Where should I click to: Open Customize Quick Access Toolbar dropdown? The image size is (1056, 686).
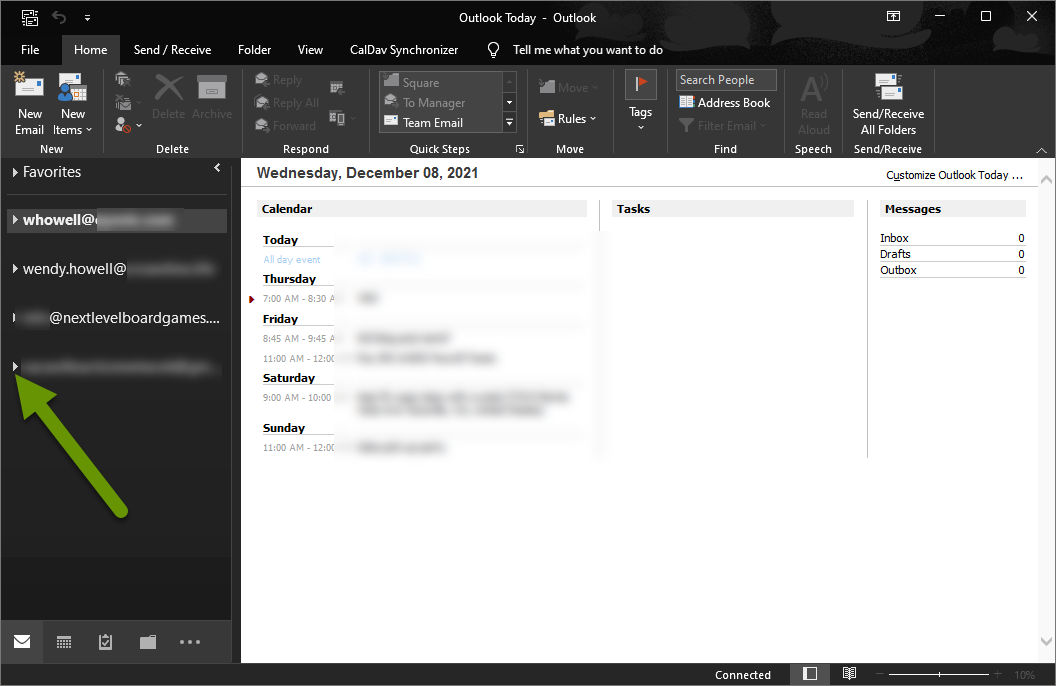88,18
